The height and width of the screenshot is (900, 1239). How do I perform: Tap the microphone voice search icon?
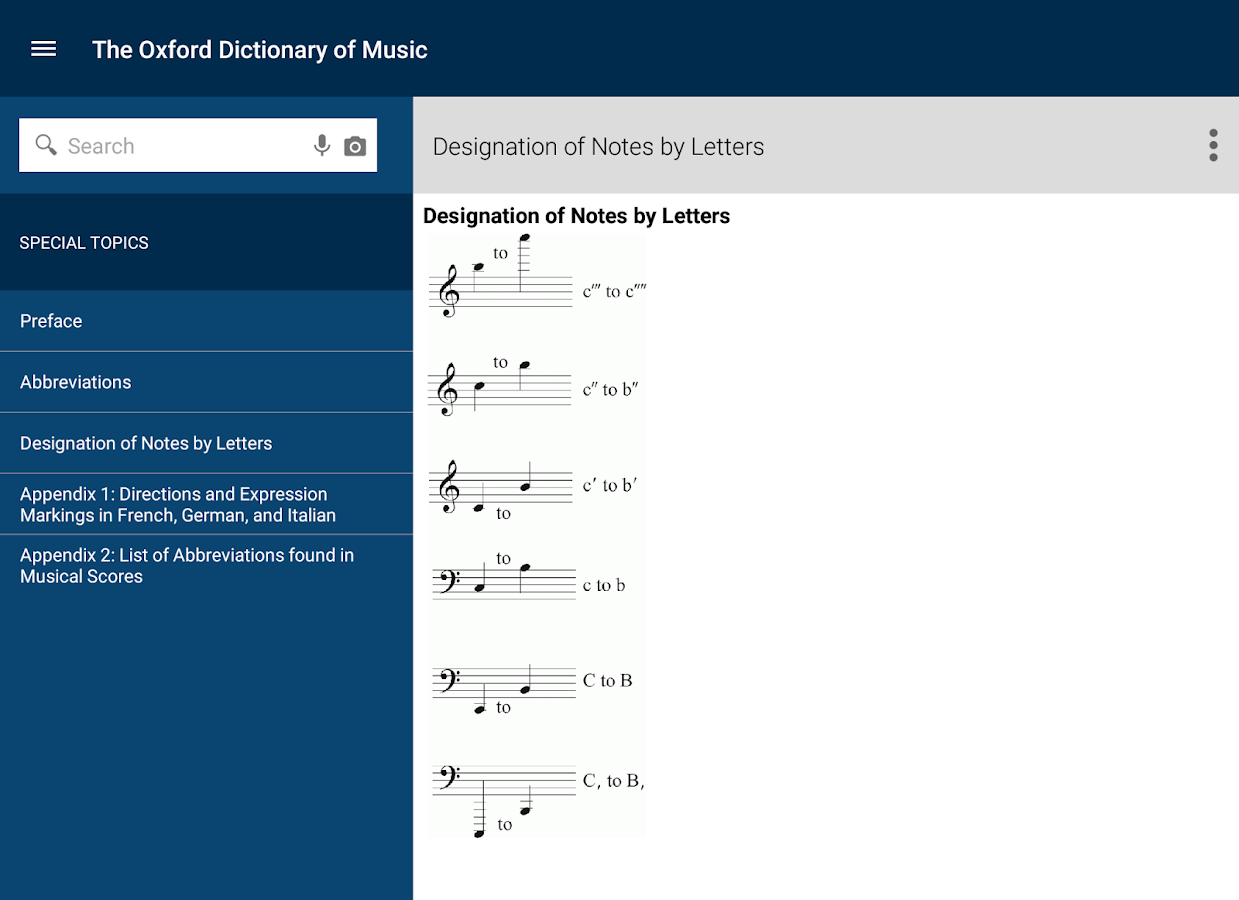322,146
